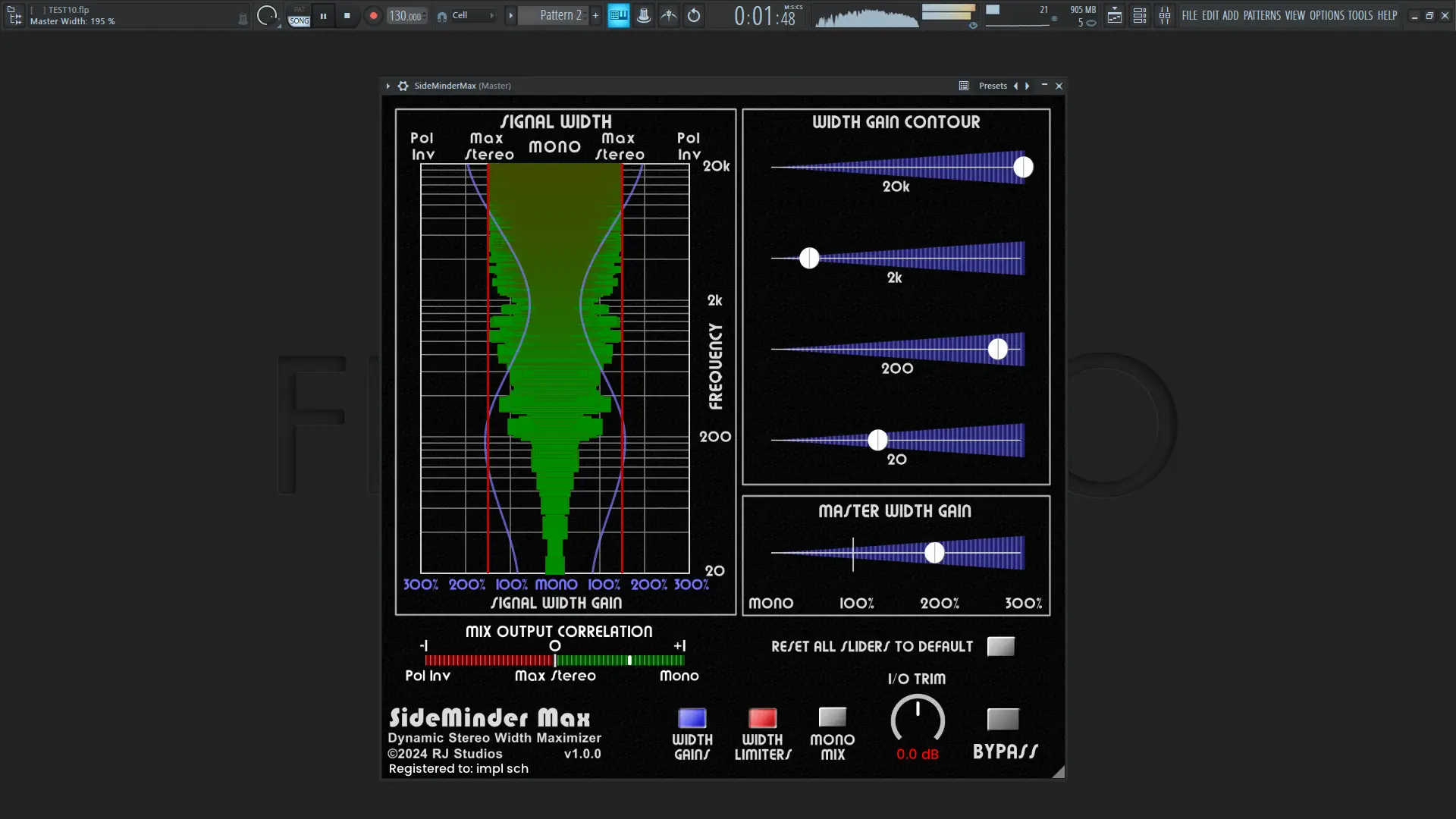Click the 130.000 tempo field

tap(406, 15)
